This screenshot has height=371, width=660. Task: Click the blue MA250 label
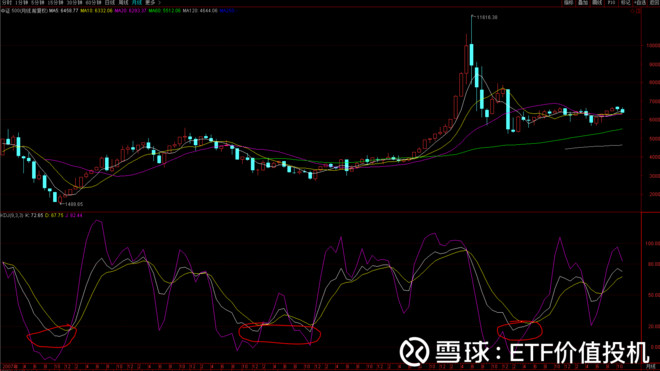click(228, 11)
